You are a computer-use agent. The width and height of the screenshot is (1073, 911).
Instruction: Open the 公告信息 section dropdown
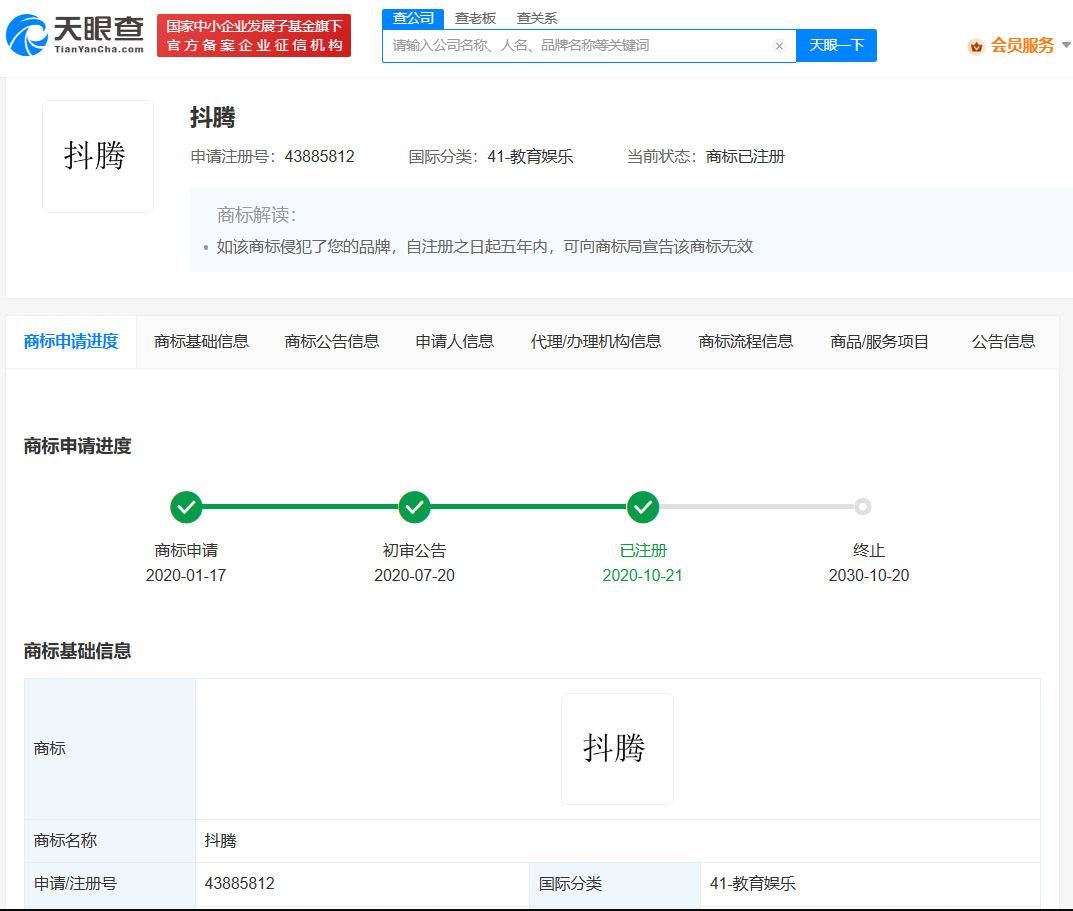[1003, 341]
